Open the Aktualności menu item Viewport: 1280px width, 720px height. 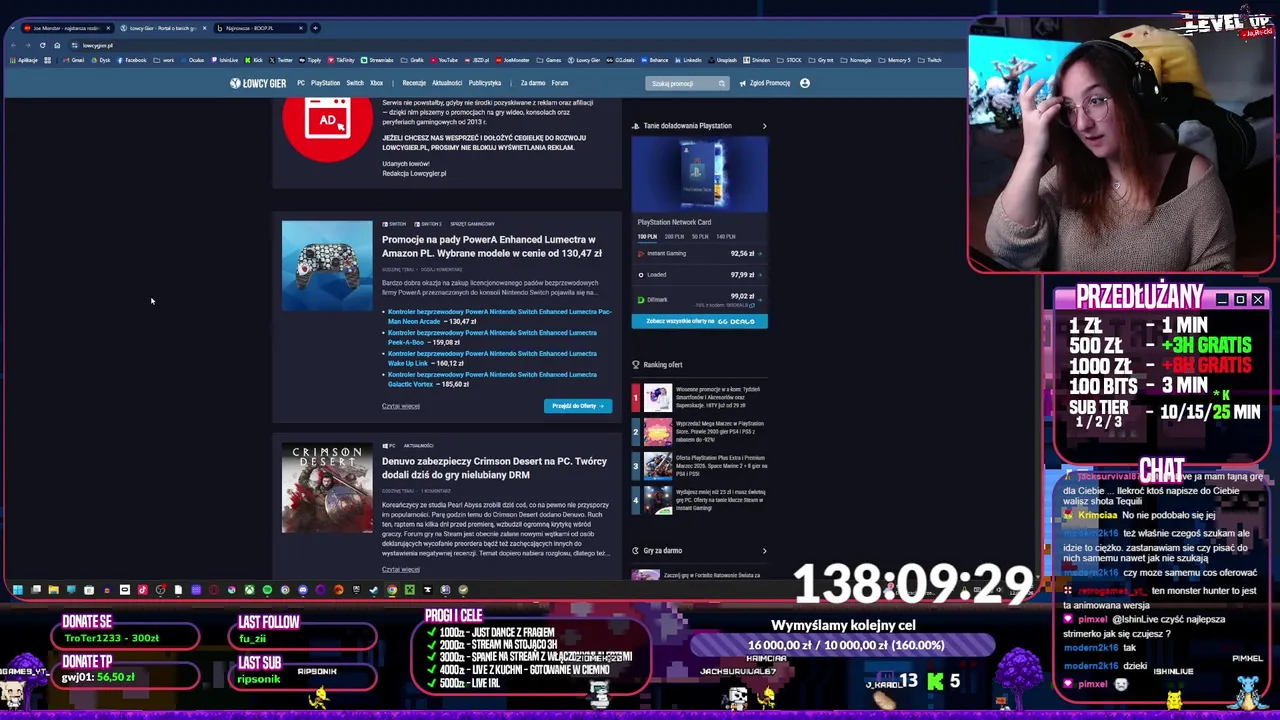[x=447, y=83]
